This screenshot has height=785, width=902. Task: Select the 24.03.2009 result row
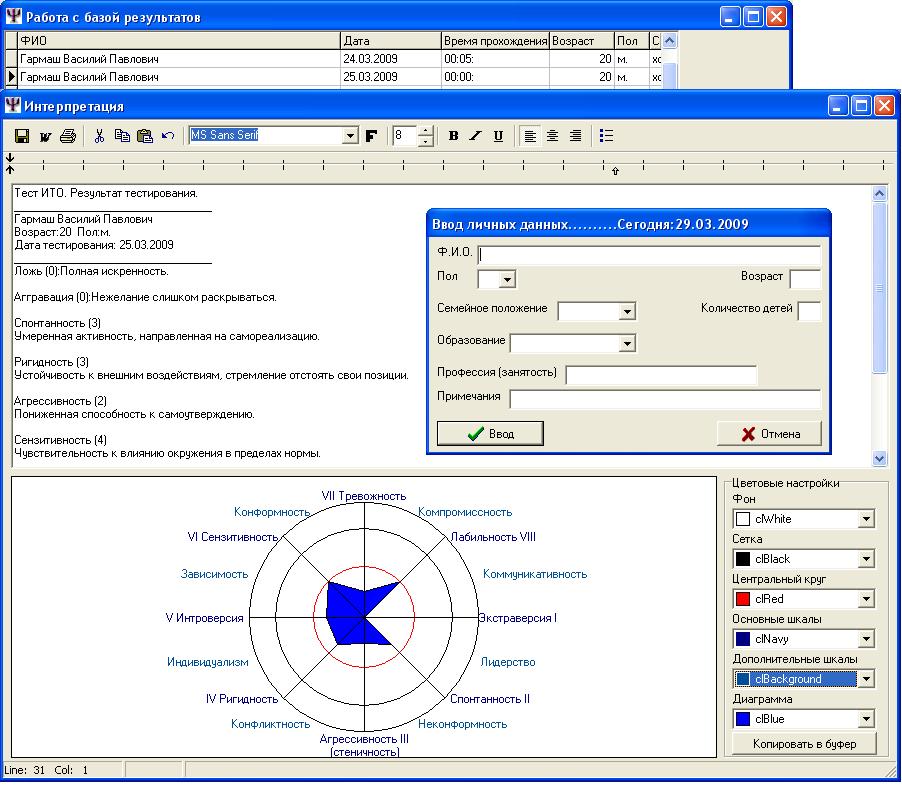coord(180,59)
